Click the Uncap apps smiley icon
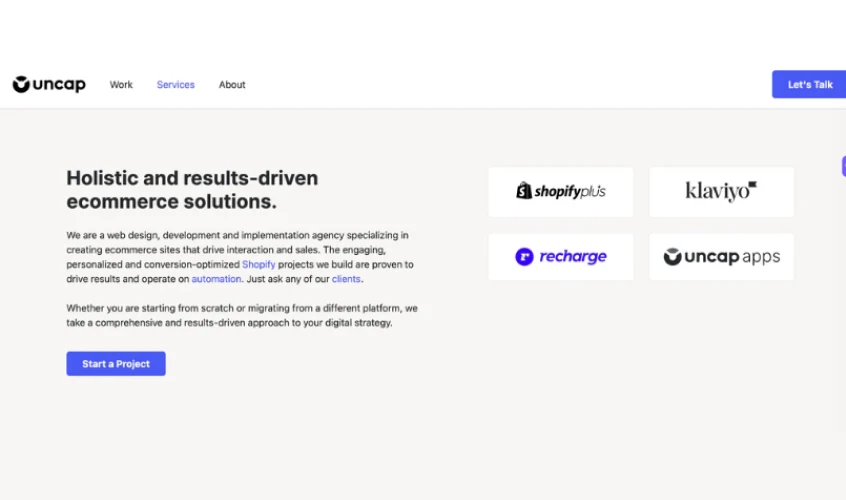The image size is (846, 500). (x=673, y=257)
